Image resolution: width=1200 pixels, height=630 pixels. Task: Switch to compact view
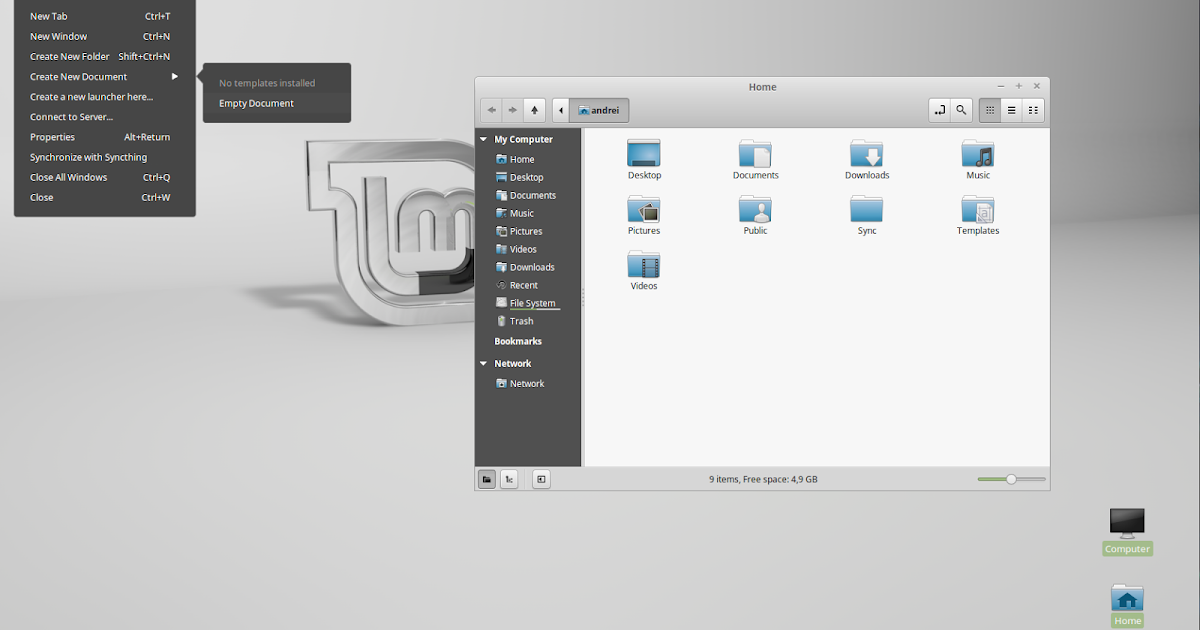[1034, 110]
